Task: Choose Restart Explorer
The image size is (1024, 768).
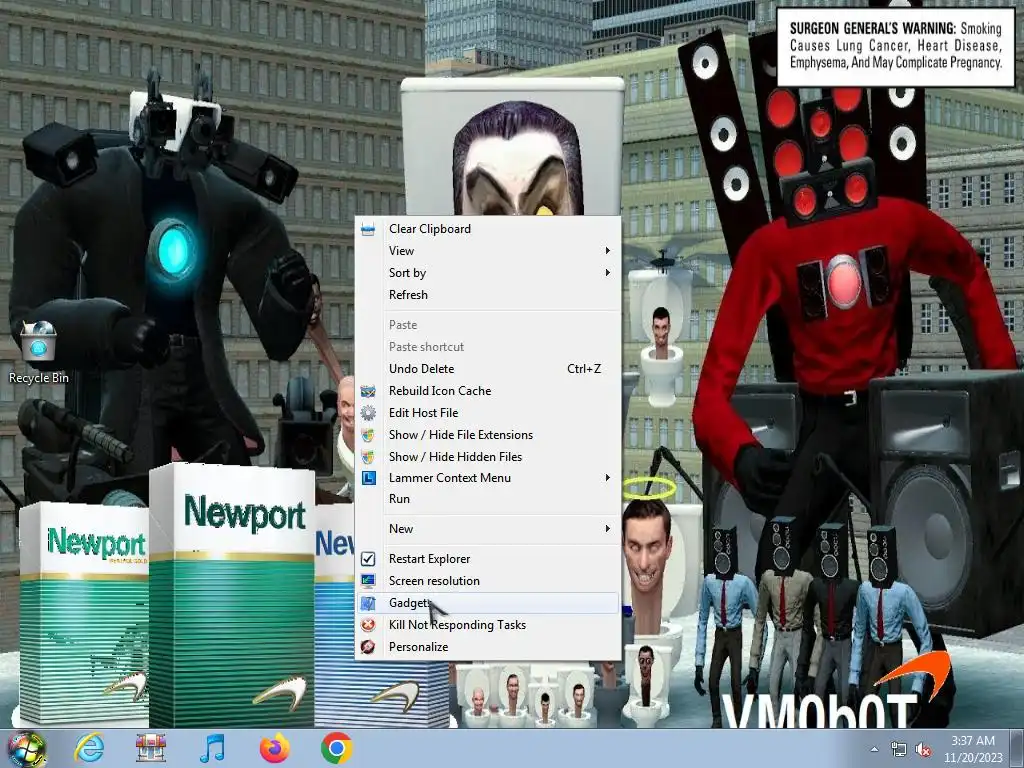Action: 488,559
